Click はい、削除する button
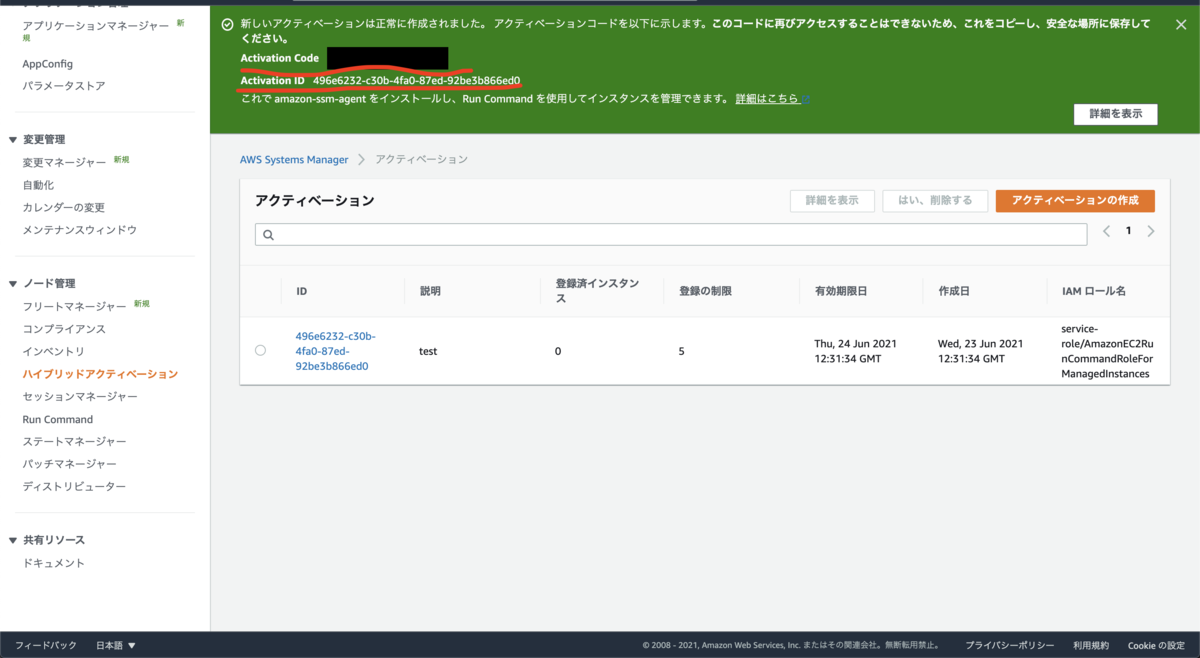 935,201
